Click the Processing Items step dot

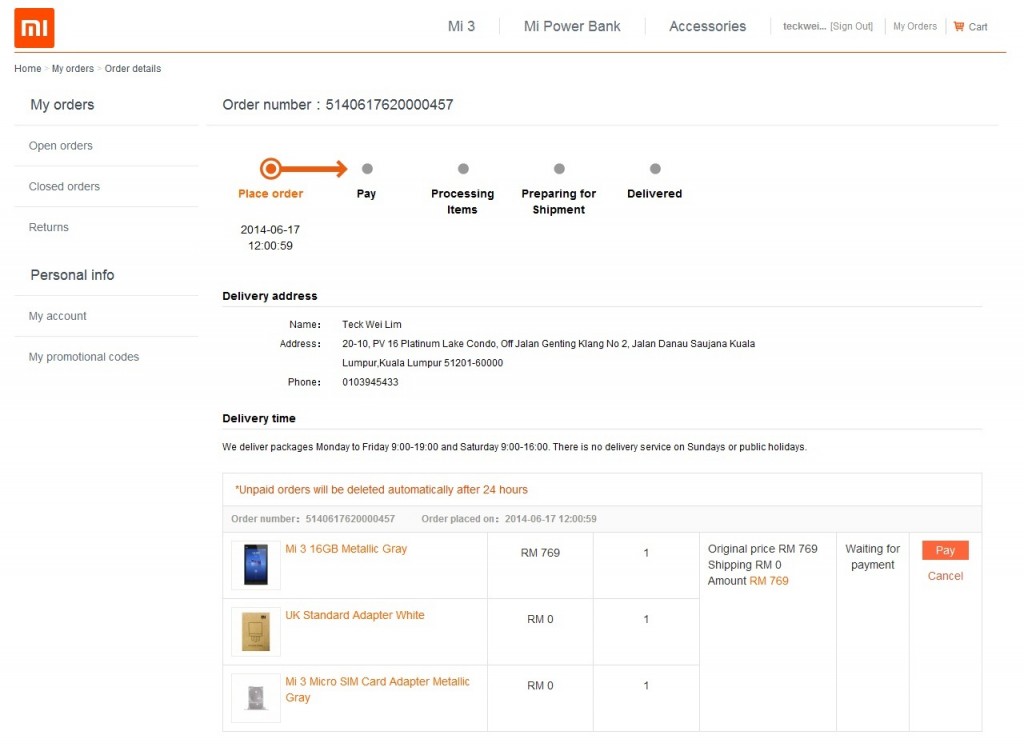[463, 169]
